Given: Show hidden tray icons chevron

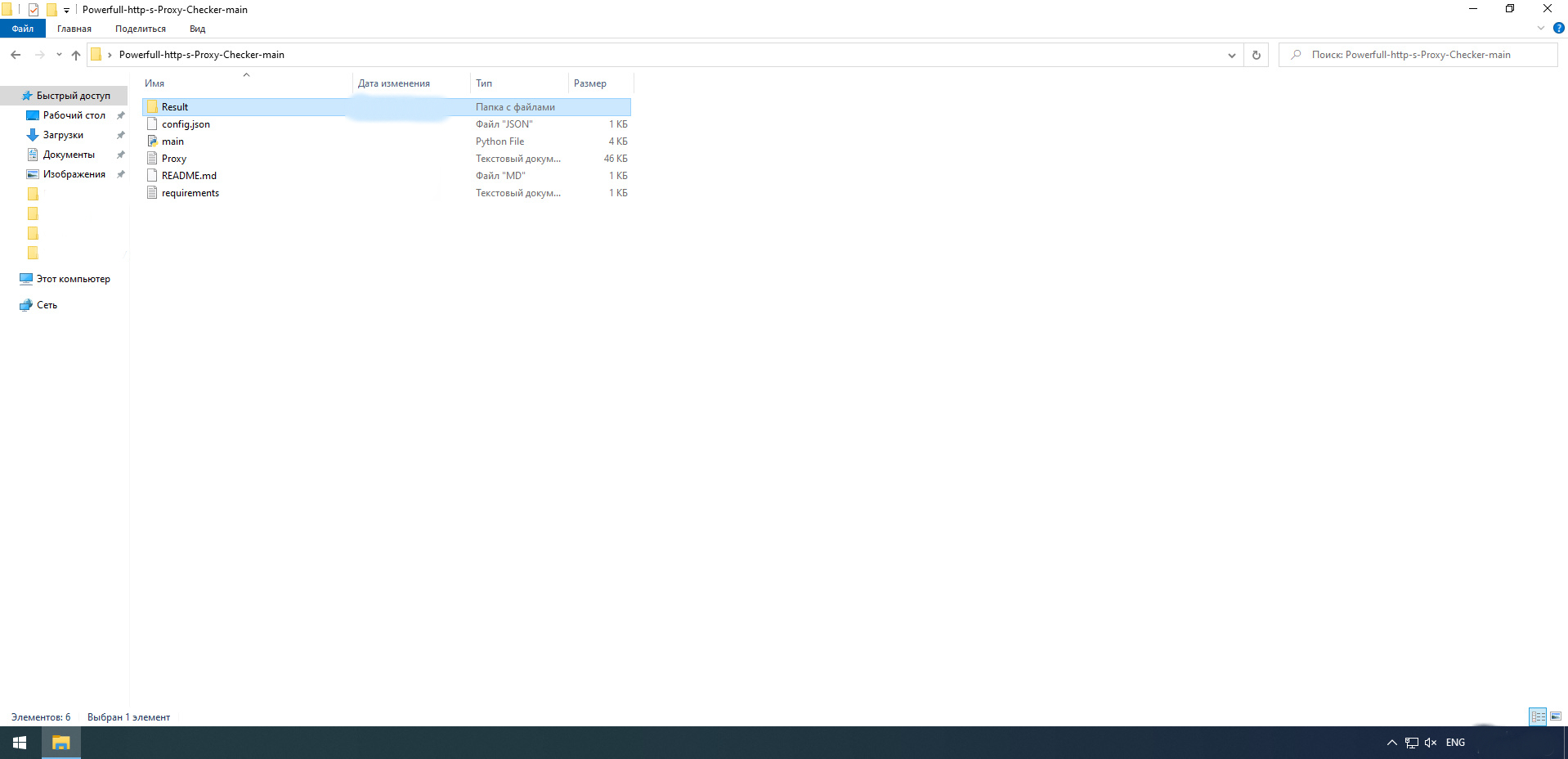Looking at the screenshot, I should click(1392, 743).
